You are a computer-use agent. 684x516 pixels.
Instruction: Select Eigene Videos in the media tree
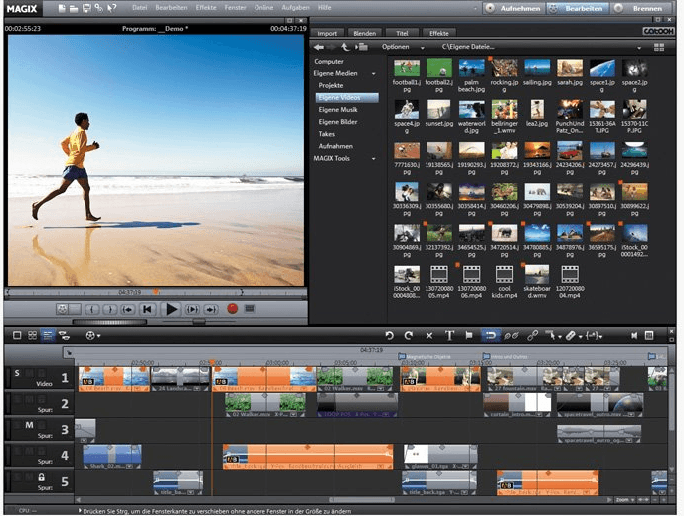(x=347, y=98)
